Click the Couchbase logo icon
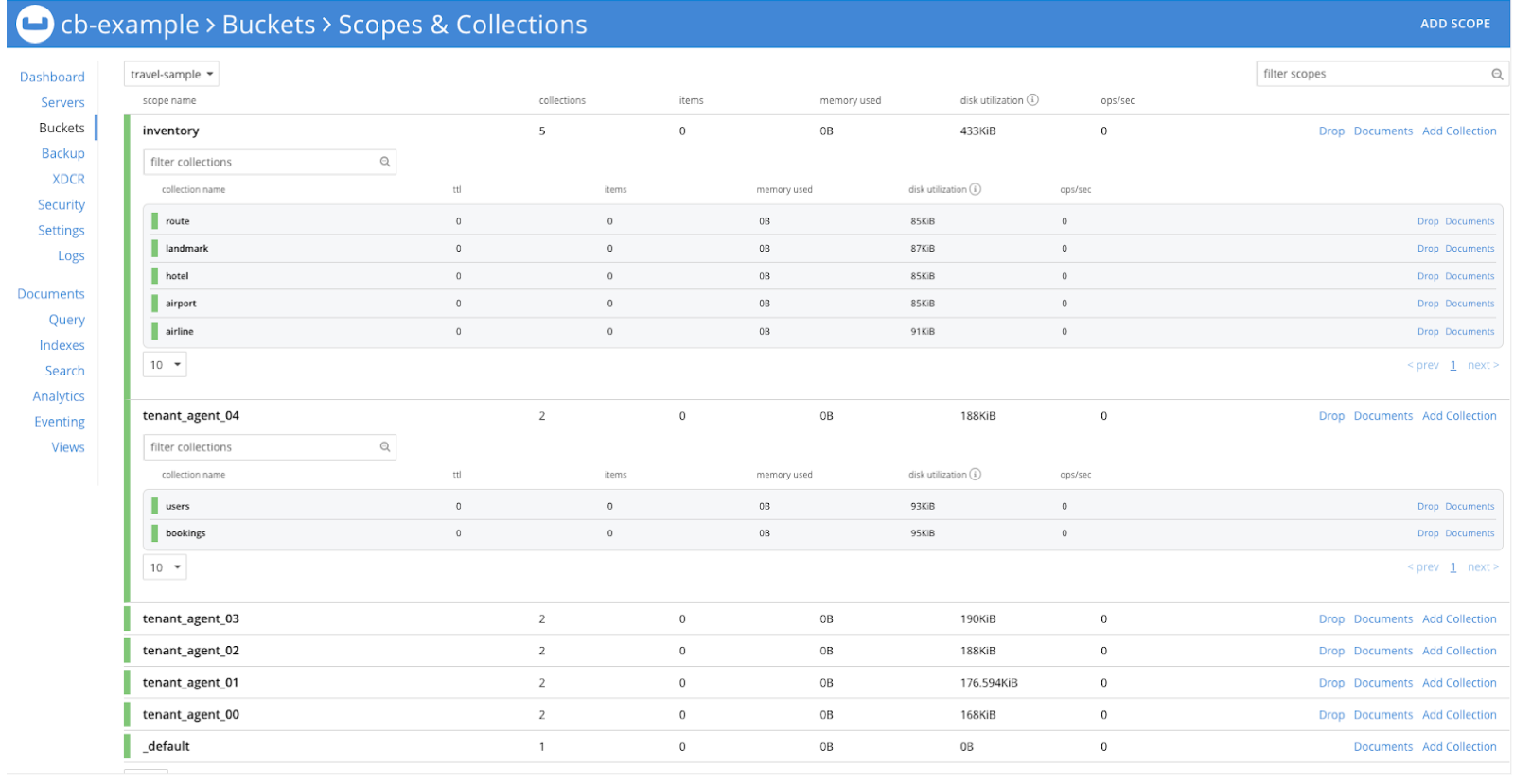 [35, 25]
